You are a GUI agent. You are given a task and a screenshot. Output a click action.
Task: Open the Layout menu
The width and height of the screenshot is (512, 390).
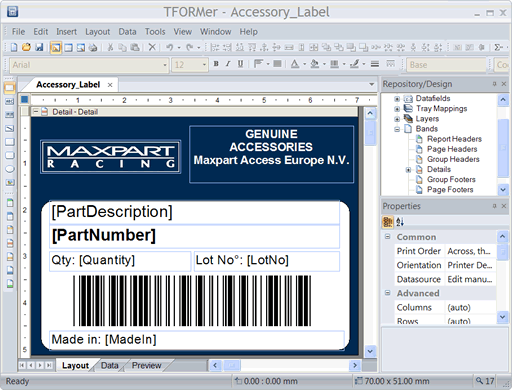(97, 32)
